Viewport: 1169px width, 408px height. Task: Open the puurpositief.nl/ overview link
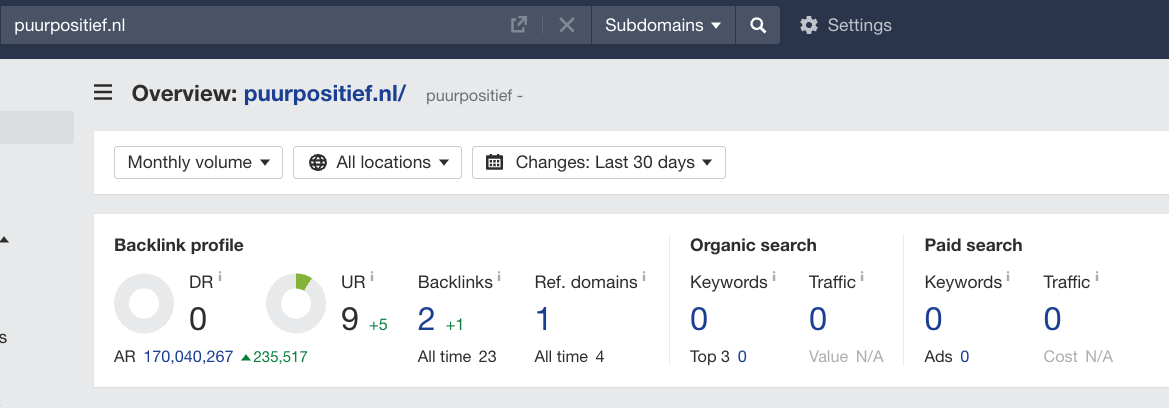pyautogui.click(x=325, y=93)
